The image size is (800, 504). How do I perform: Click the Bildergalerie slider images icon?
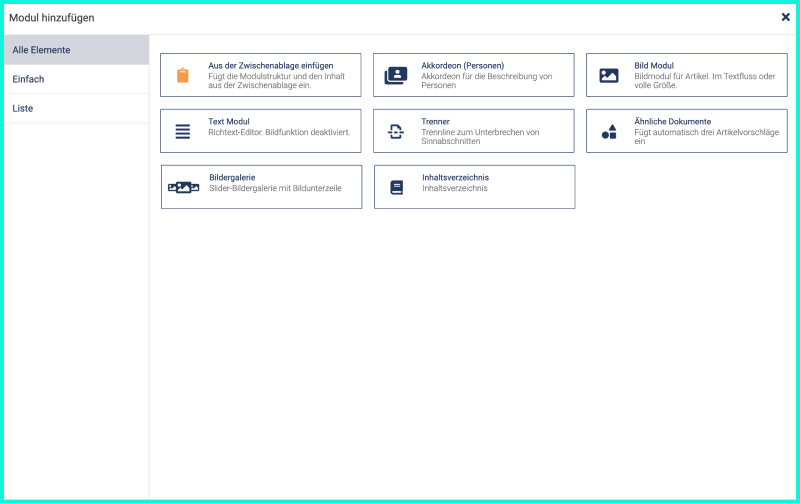point(184,187)
